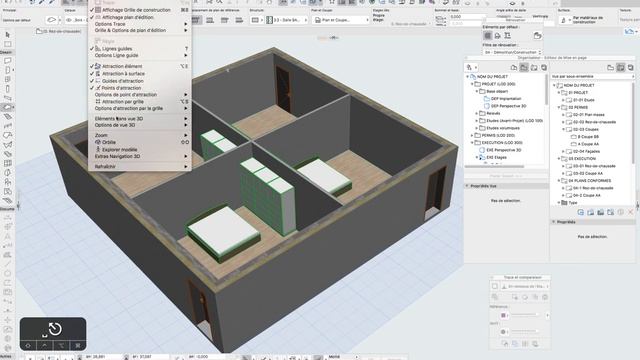Toggle Affichage plan d'édition
The image size is (640, 360).
pos(128,17)
